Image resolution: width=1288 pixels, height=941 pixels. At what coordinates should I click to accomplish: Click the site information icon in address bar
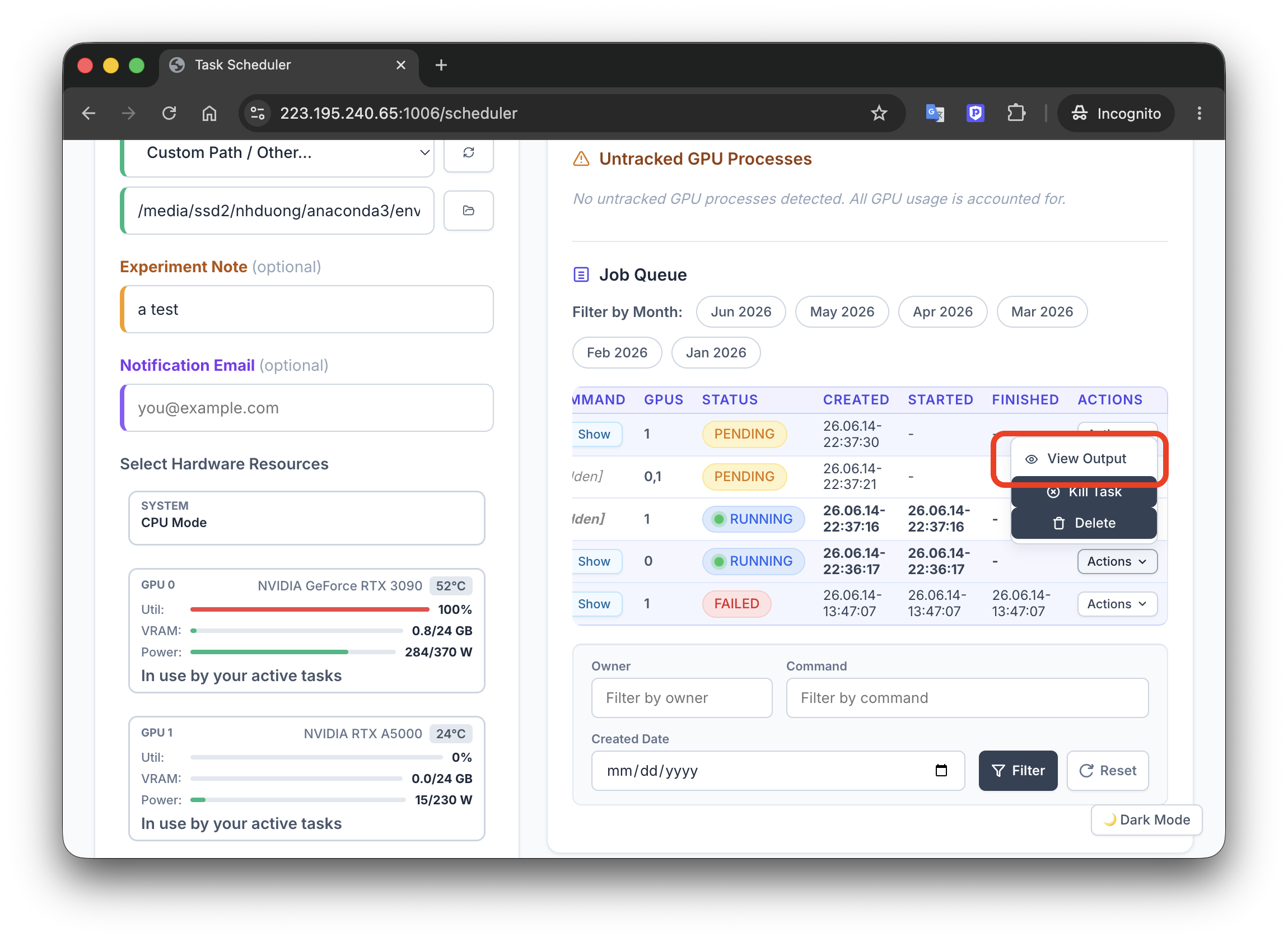click(258, 113)
